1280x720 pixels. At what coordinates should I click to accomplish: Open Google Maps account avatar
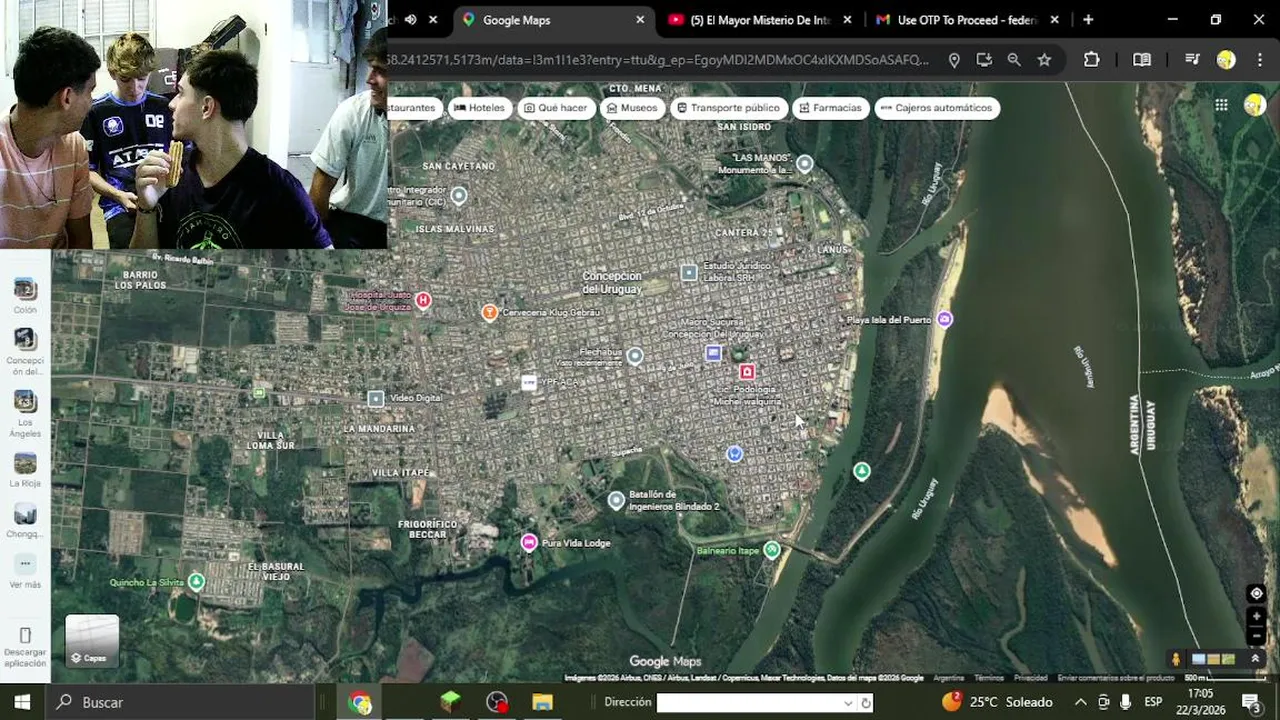(1255, 105)
